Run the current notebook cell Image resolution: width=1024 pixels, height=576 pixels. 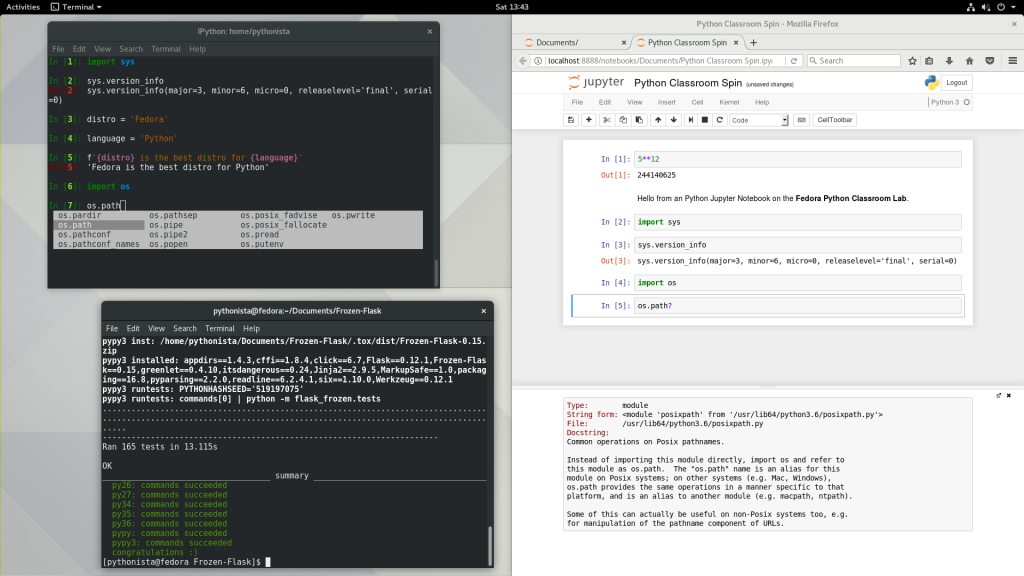[x=689, y=119]
